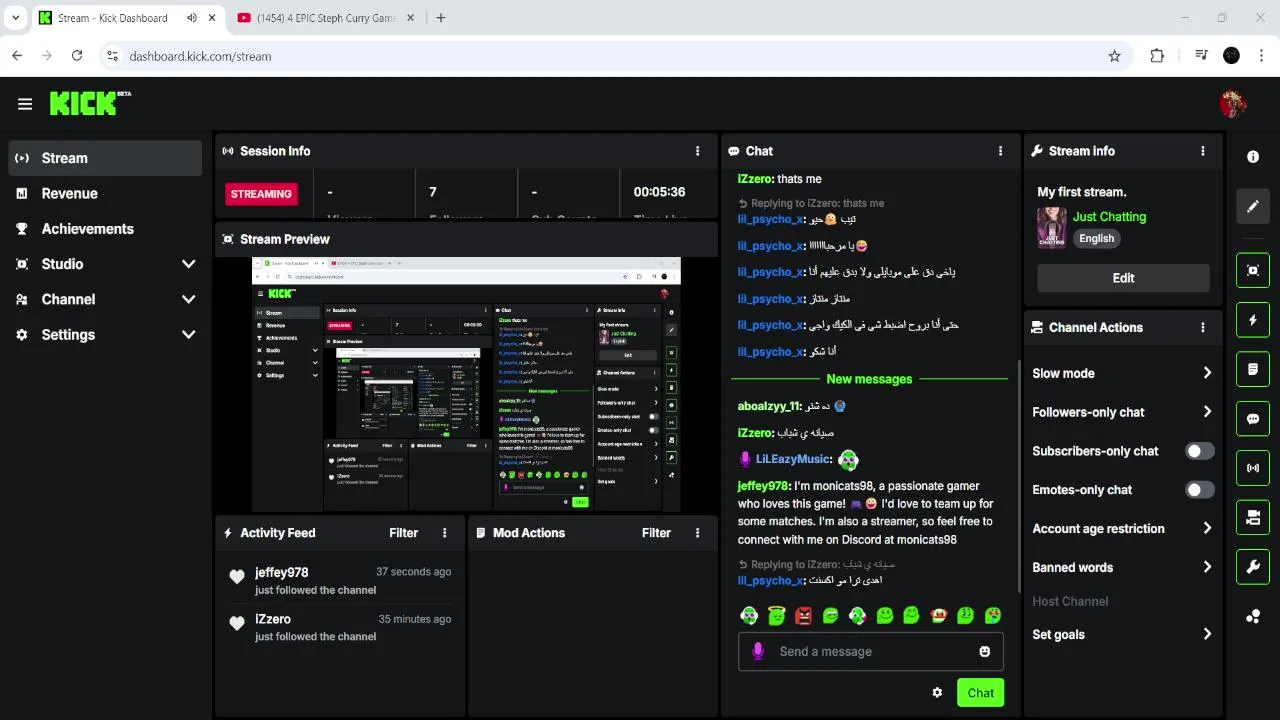Open the hamburger menu next to Kick logo
This screenshot has height=720, width=1280.
25,104
